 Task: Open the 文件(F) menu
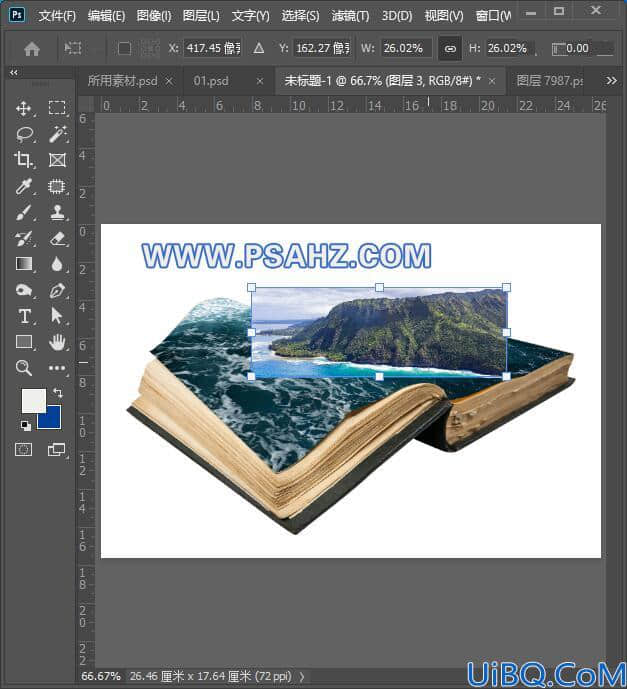57,16
